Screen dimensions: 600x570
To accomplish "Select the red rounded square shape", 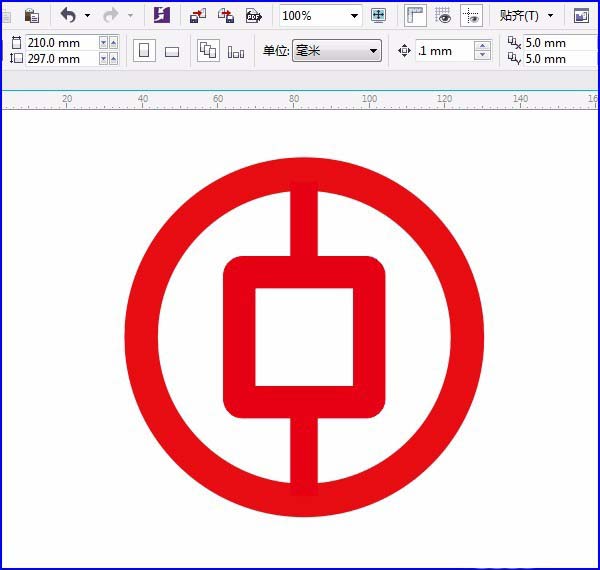I will pos(239,337).
